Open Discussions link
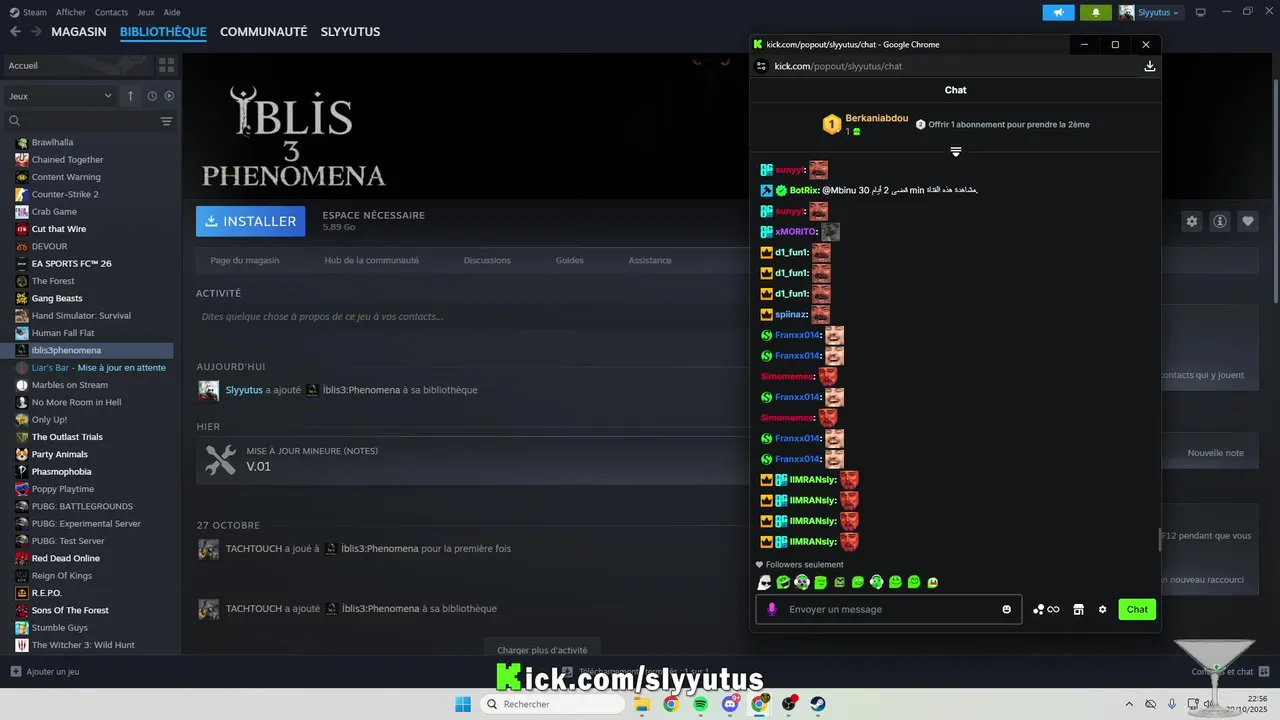This screenshot has height=720, width=1280. coord(487,260)
